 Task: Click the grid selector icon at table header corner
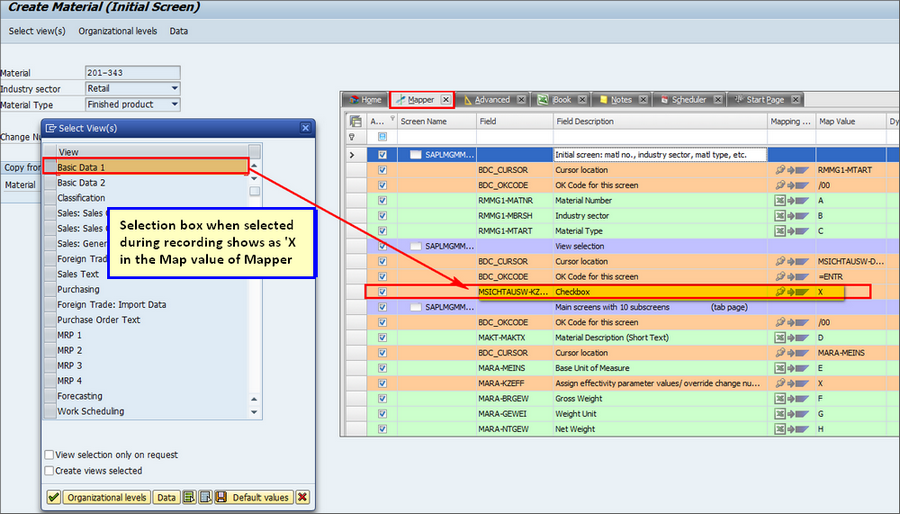click(x=355, y=121)
